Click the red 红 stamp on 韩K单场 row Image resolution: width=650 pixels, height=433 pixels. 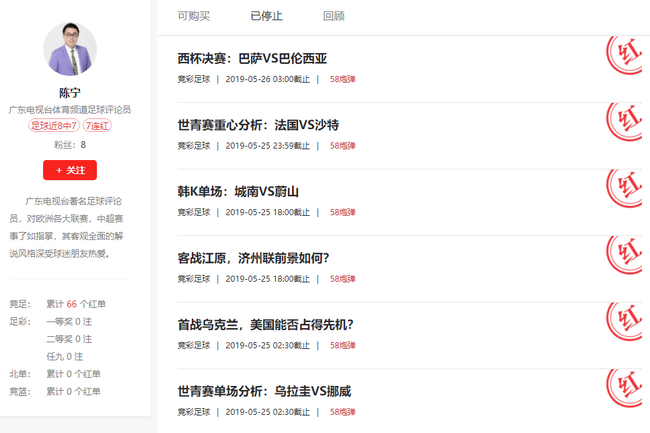(x=629, y=191)
